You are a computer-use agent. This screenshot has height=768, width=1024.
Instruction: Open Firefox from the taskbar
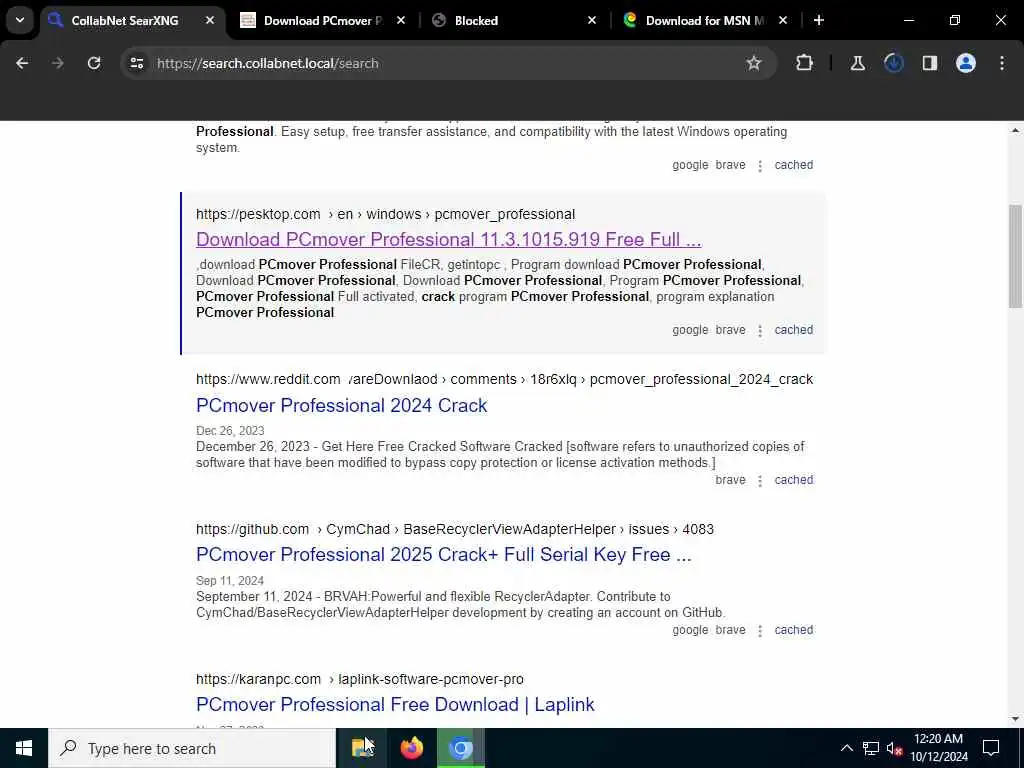pos(411,748)
